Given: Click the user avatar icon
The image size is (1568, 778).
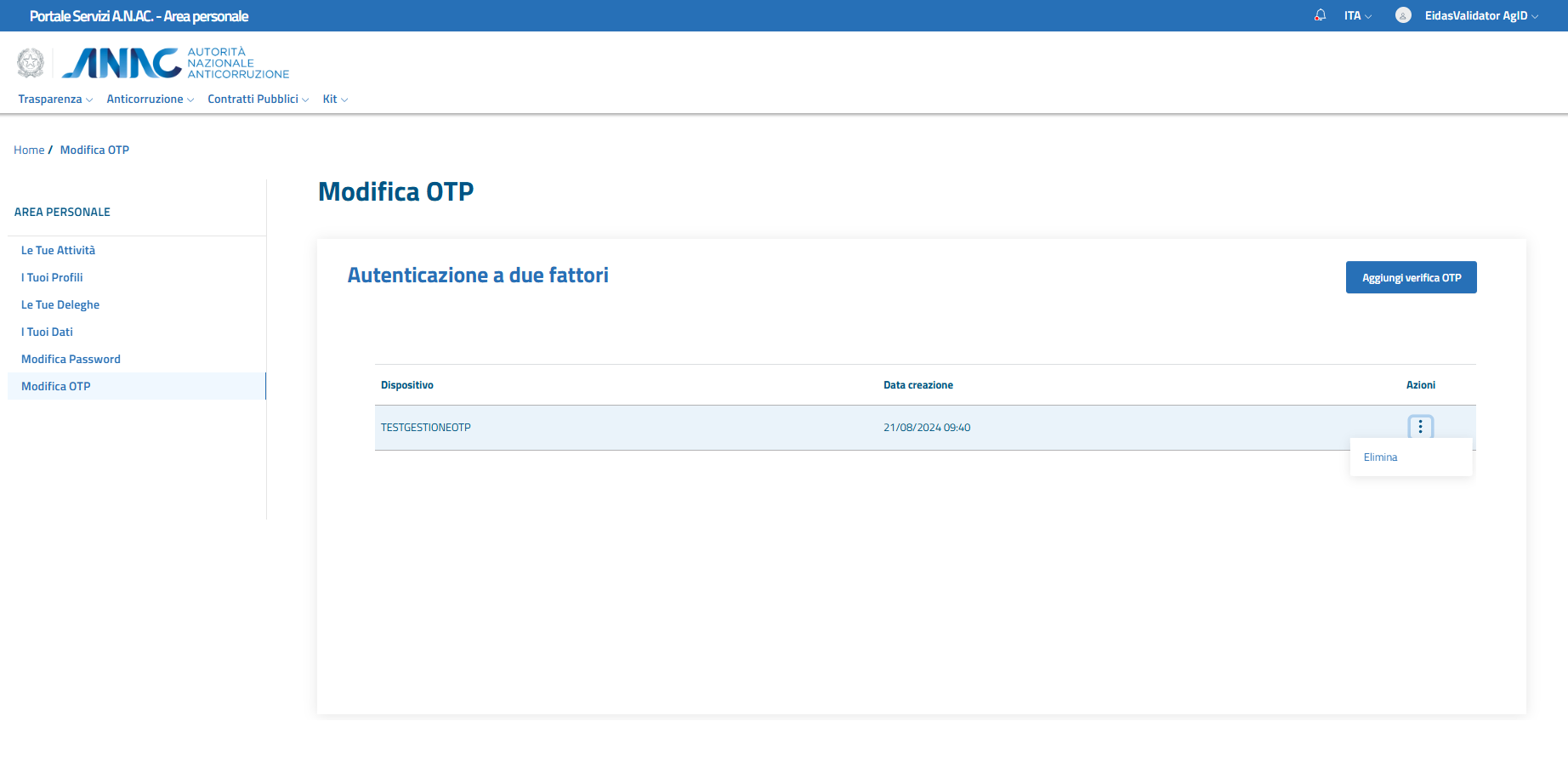Looking at the screenshot, I should [x=1403, y=15].
